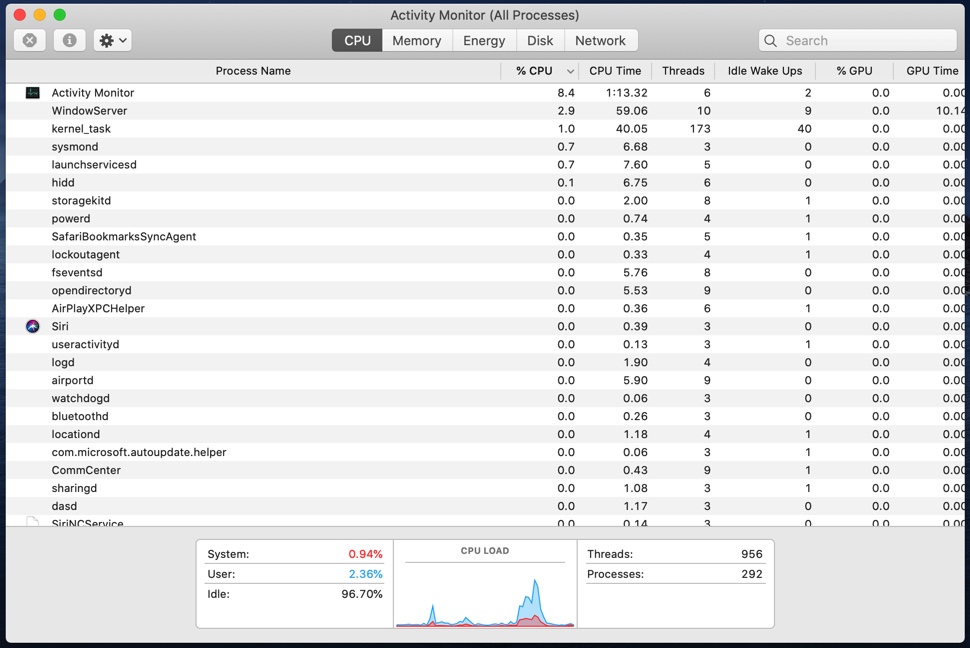
Task: Select the sharingd process
Action: (485, 488)
